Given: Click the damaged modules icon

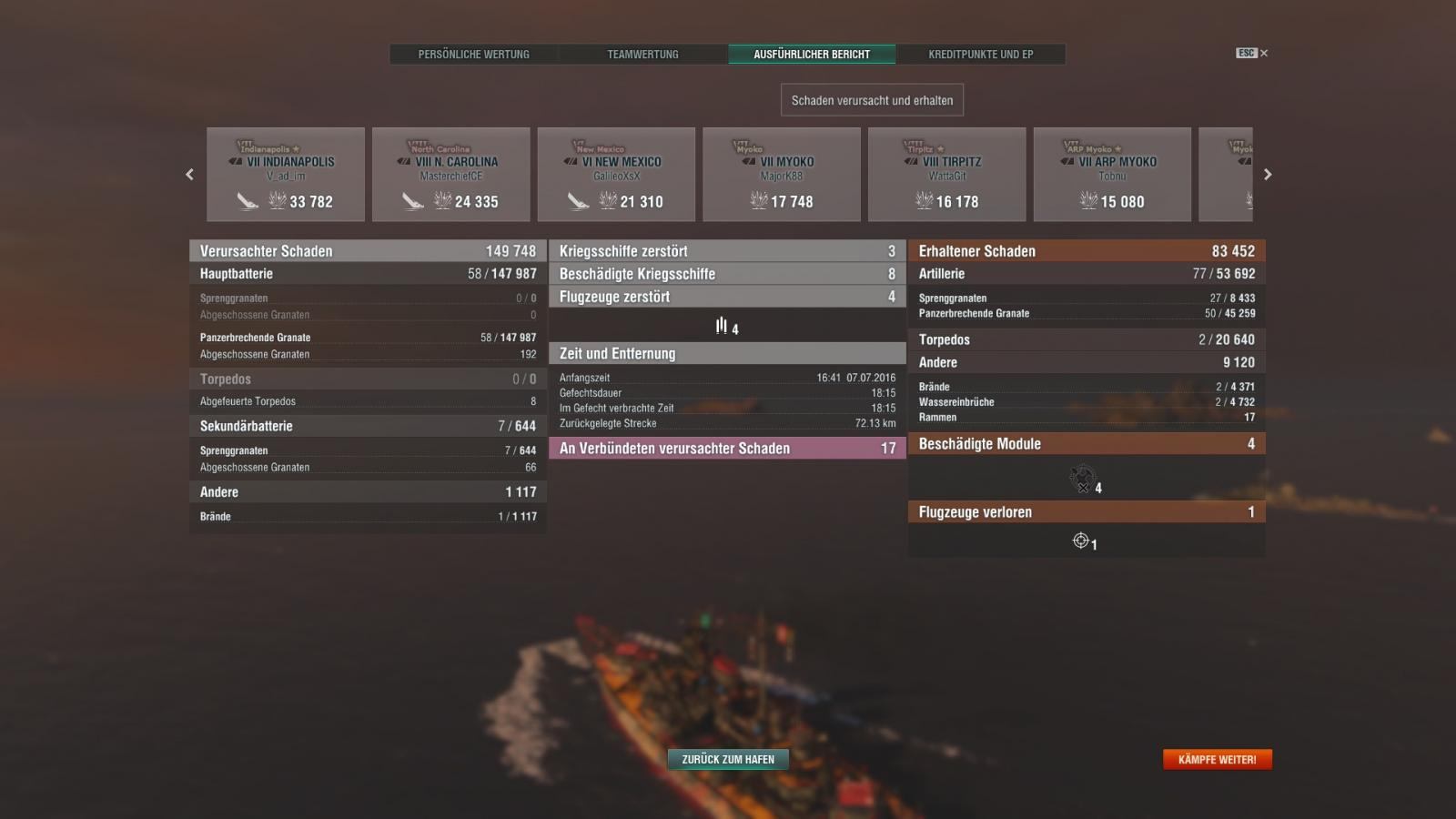Looking at the screenshot, I should (1081, 479).
